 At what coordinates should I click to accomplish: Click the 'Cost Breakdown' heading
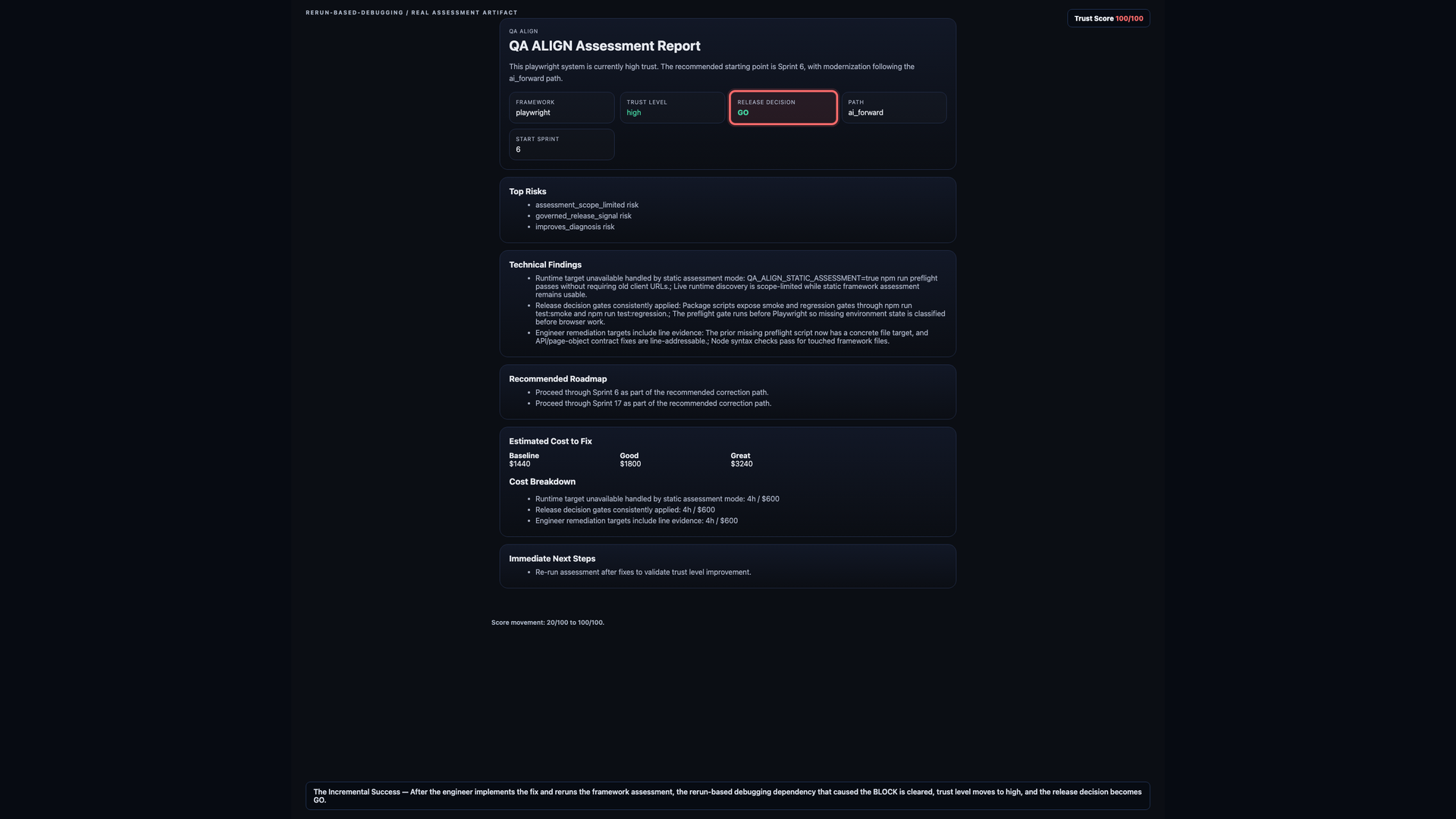tap(541, 482)
